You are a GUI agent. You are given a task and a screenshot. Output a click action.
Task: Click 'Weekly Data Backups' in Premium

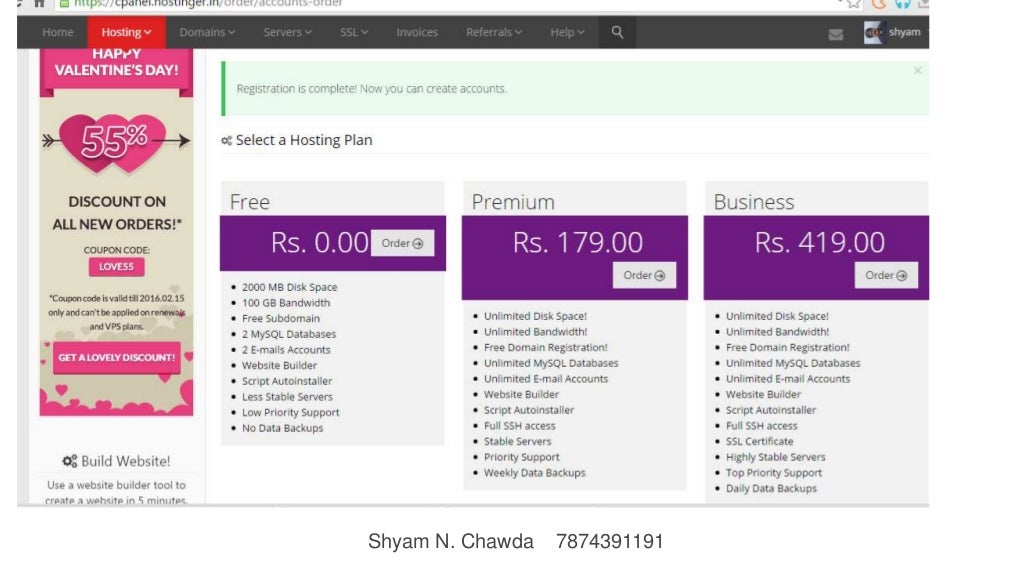tap(534, 473)
